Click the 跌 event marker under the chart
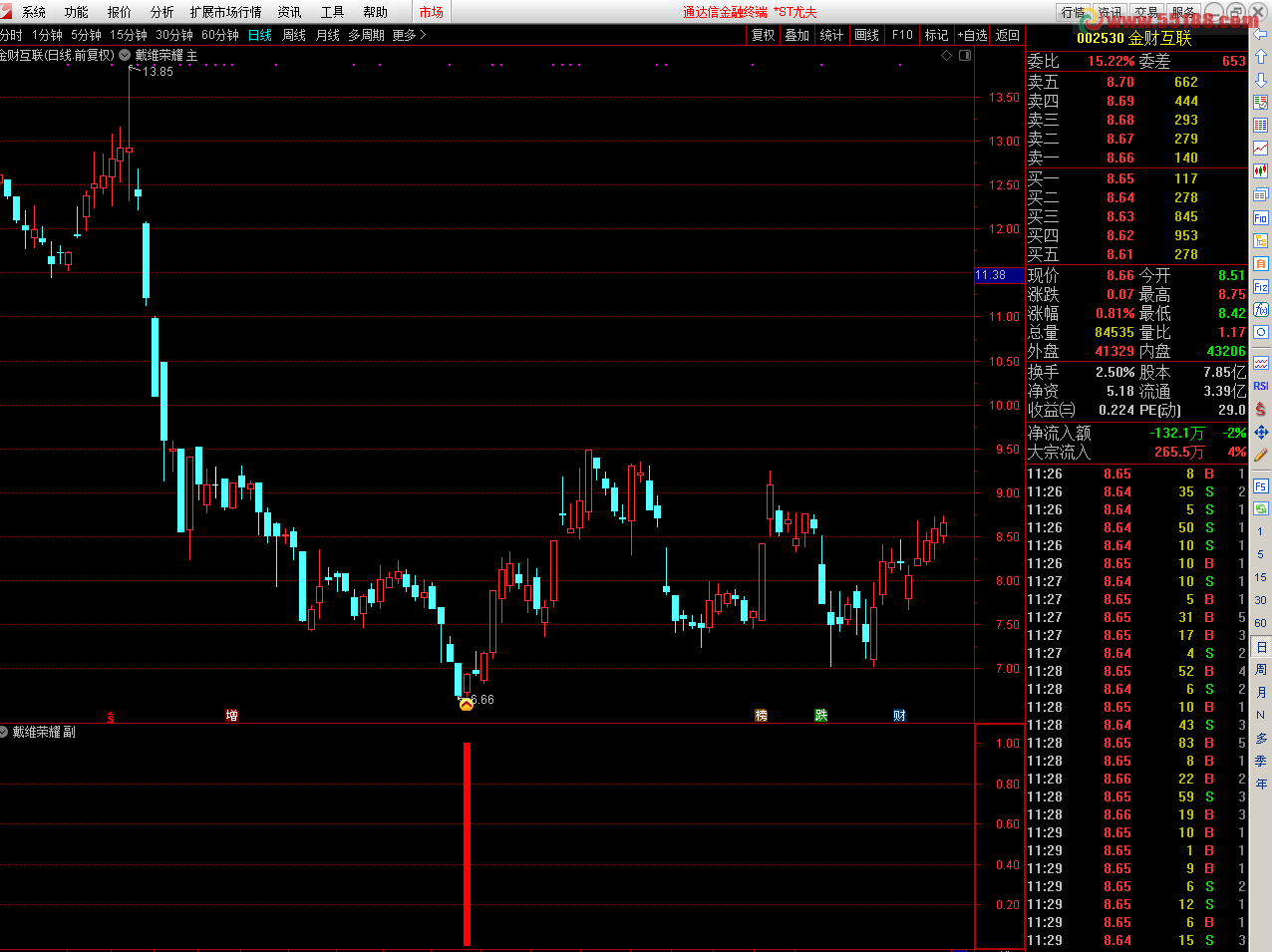Screen dimensions: 1272x952 821,716
